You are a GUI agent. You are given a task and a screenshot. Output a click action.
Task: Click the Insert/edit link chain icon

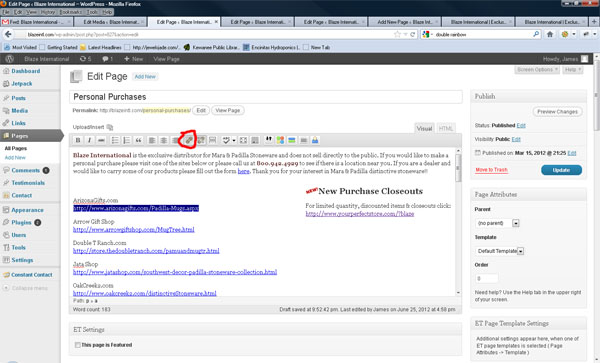click(x=189, y=140)
